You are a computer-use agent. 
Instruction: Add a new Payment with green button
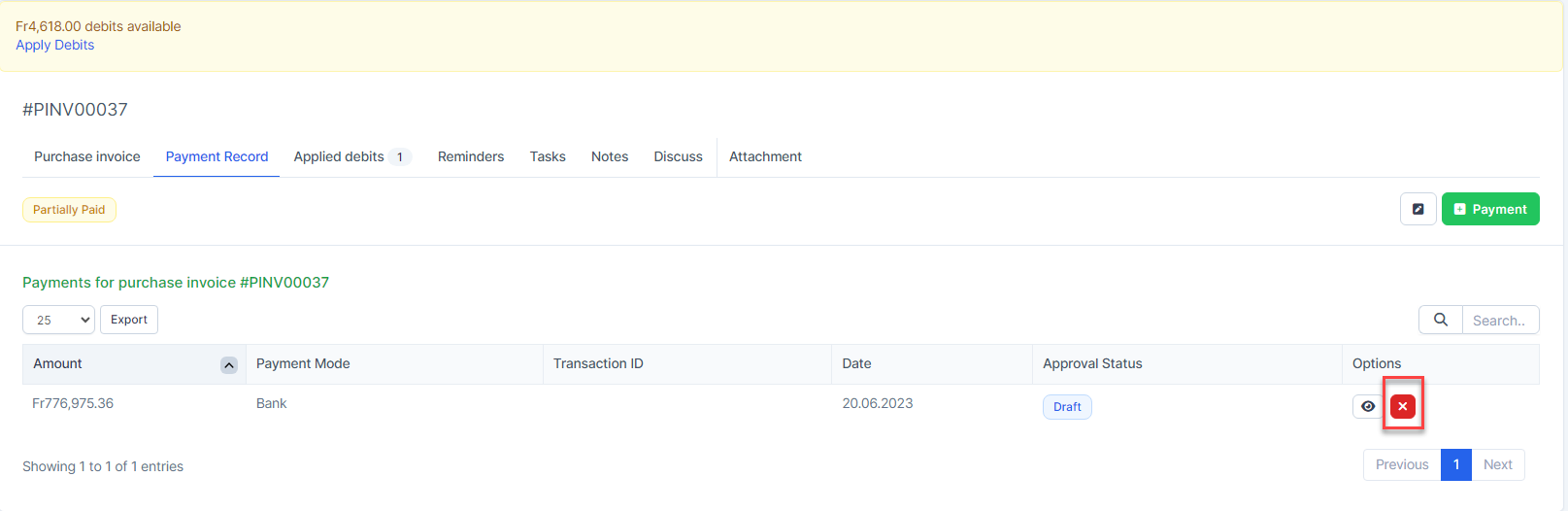(1489, 209)
